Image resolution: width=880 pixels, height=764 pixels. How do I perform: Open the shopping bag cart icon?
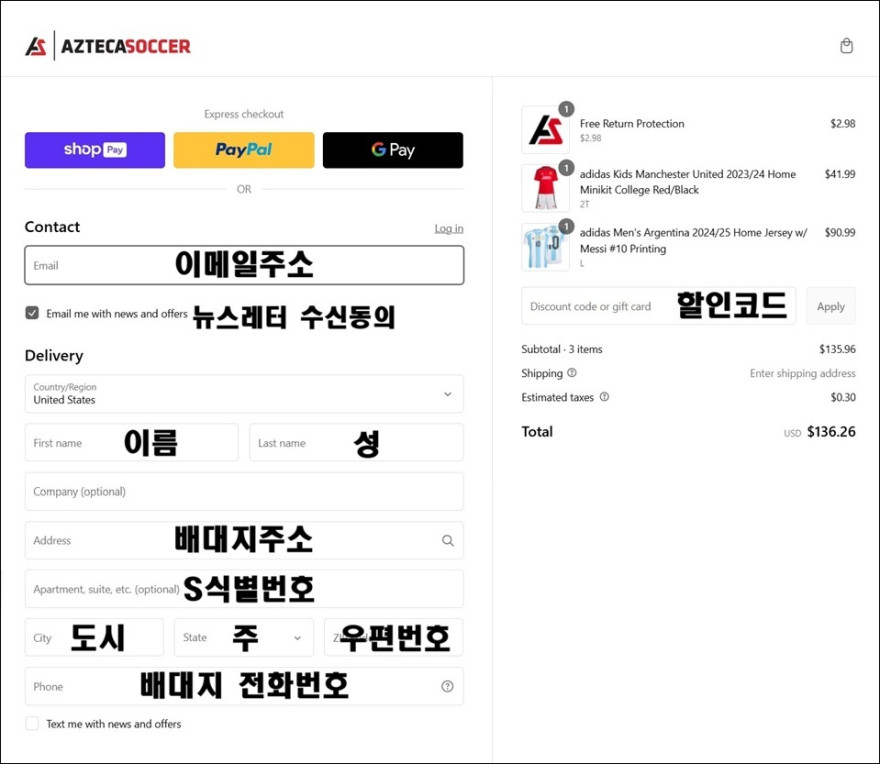[846, 45]
